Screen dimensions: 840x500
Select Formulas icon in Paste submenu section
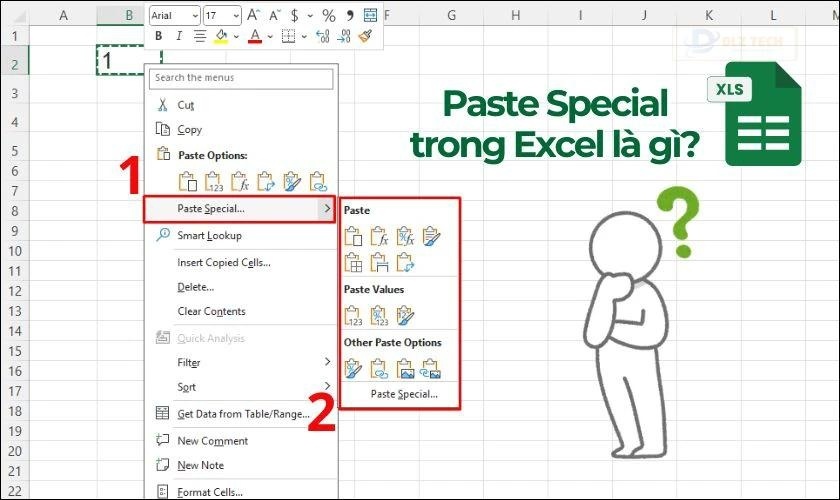pyautogui.click(x=379, y=236)
